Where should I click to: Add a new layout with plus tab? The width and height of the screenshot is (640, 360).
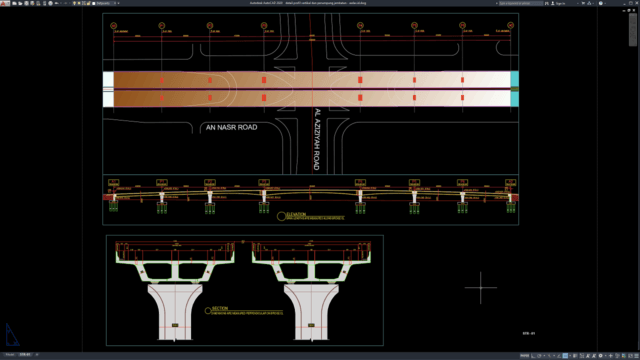point(37,354)
